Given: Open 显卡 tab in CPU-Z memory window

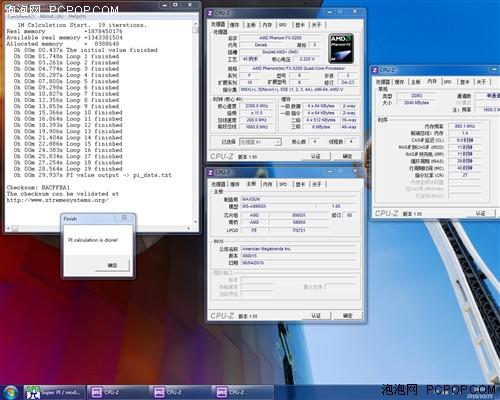Looking at the screenshot, I should [x=465, y=82].
